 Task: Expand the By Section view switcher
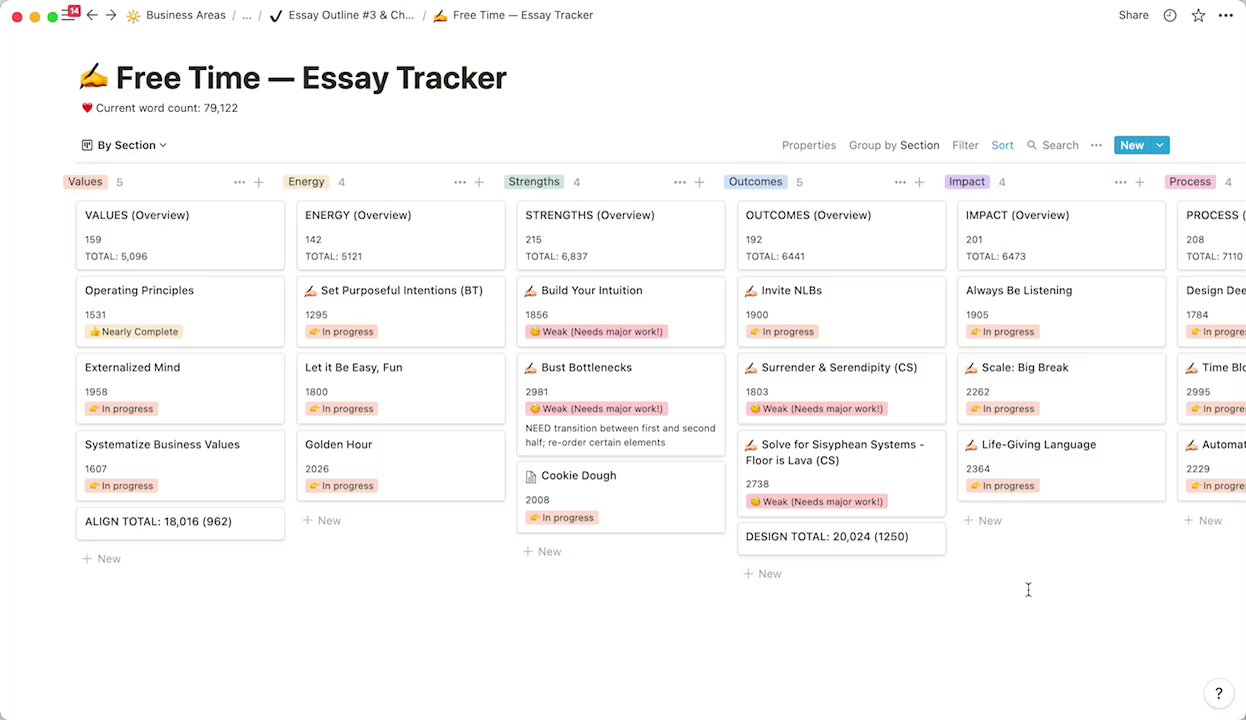pos(125,145)
